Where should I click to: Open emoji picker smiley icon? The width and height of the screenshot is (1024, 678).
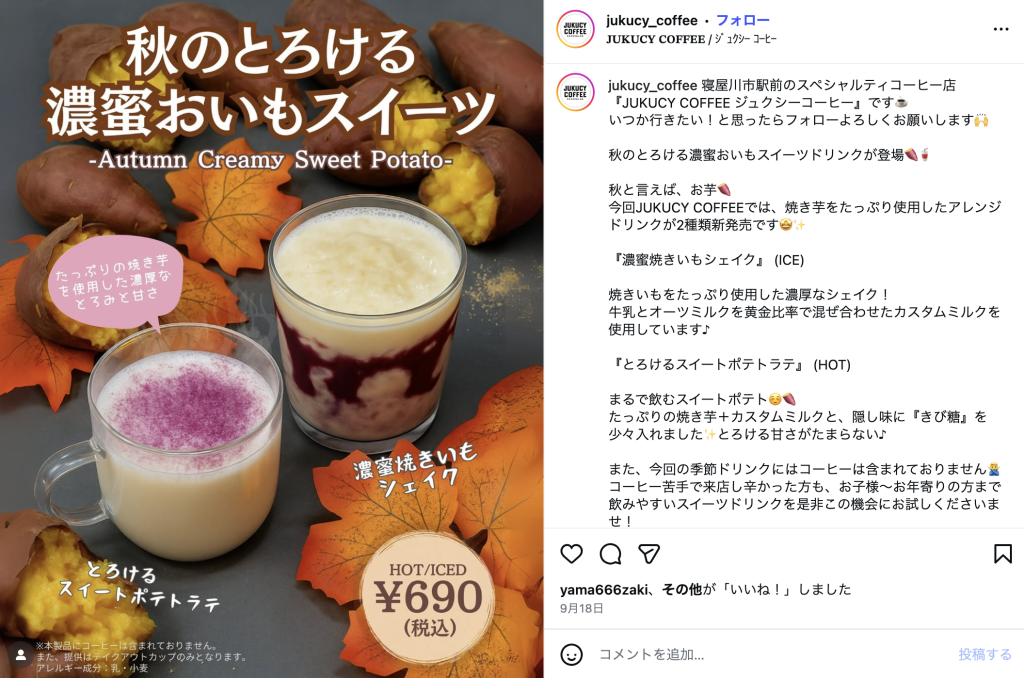coord(571,654)
